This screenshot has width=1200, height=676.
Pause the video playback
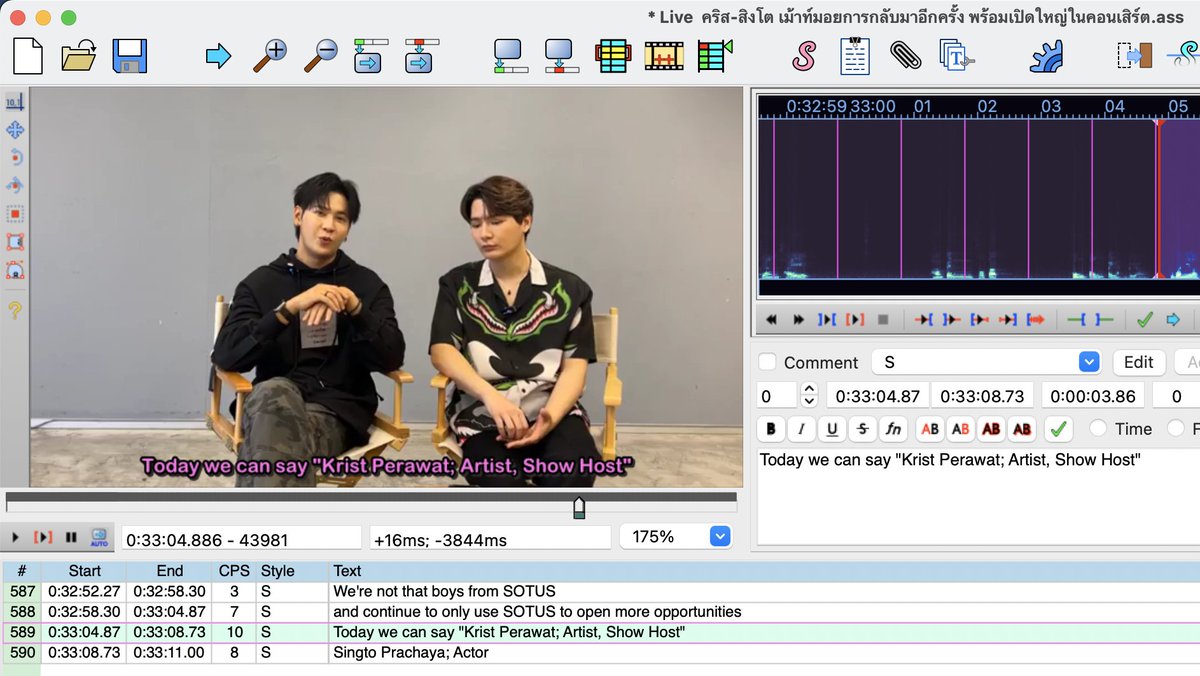pos(71,538)
